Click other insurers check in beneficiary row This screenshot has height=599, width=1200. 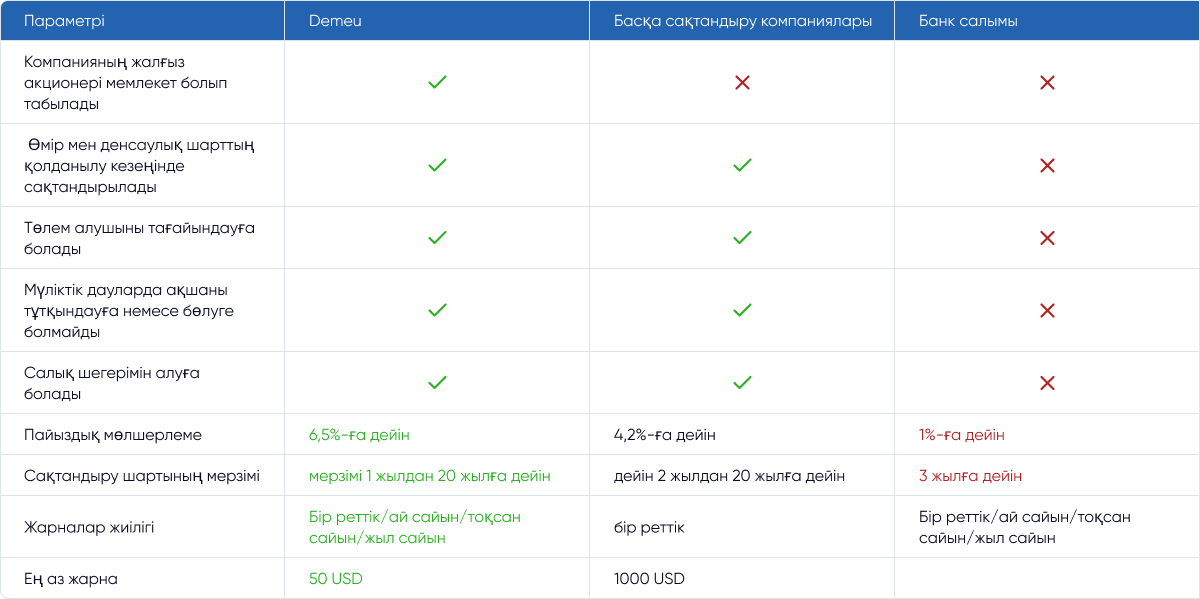coord(742,238)
